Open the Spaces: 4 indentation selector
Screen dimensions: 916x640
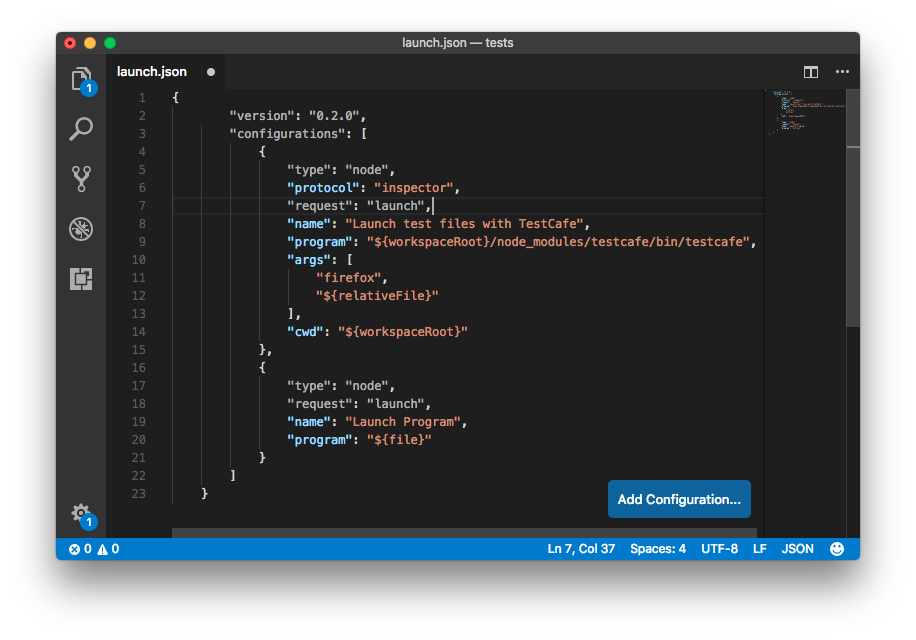tap(657, 548)
